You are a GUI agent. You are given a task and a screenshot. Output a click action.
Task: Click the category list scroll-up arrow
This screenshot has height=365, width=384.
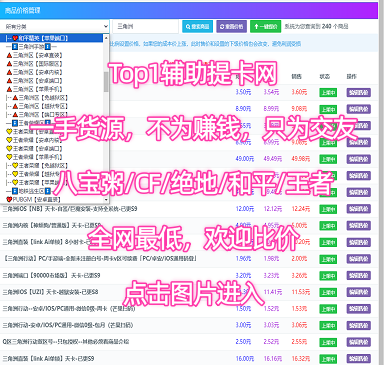(106, 38)
